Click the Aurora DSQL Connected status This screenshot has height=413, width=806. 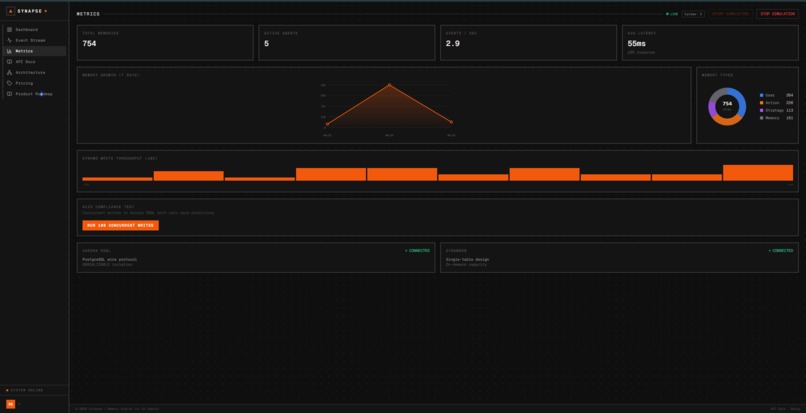pos(417,251)
